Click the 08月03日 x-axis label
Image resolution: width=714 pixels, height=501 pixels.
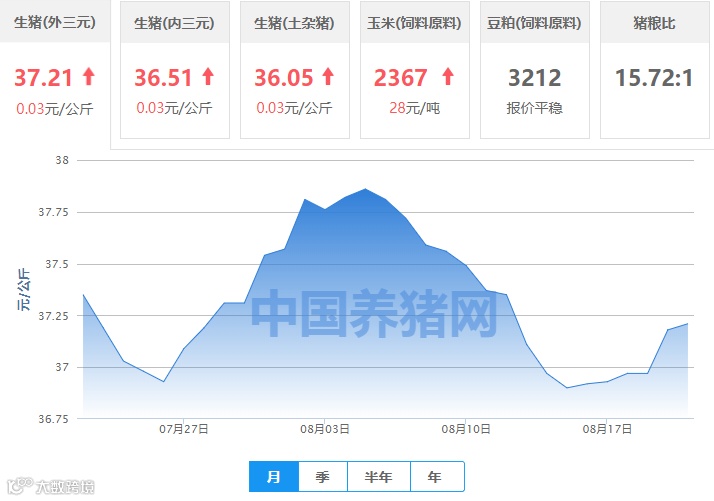(x=325, y=429)
